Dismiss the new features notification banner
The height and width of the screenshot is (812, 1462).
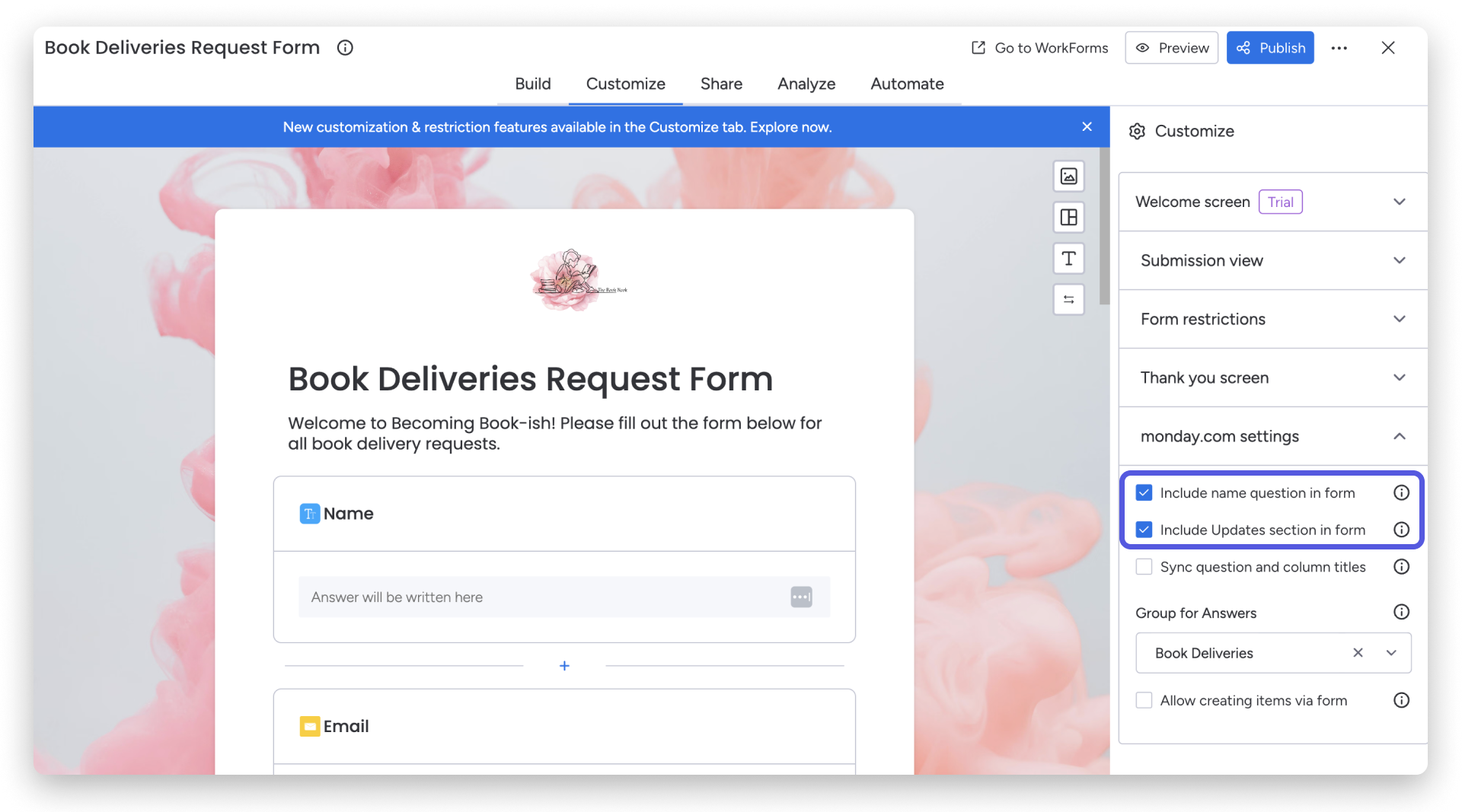(1087, 126)
